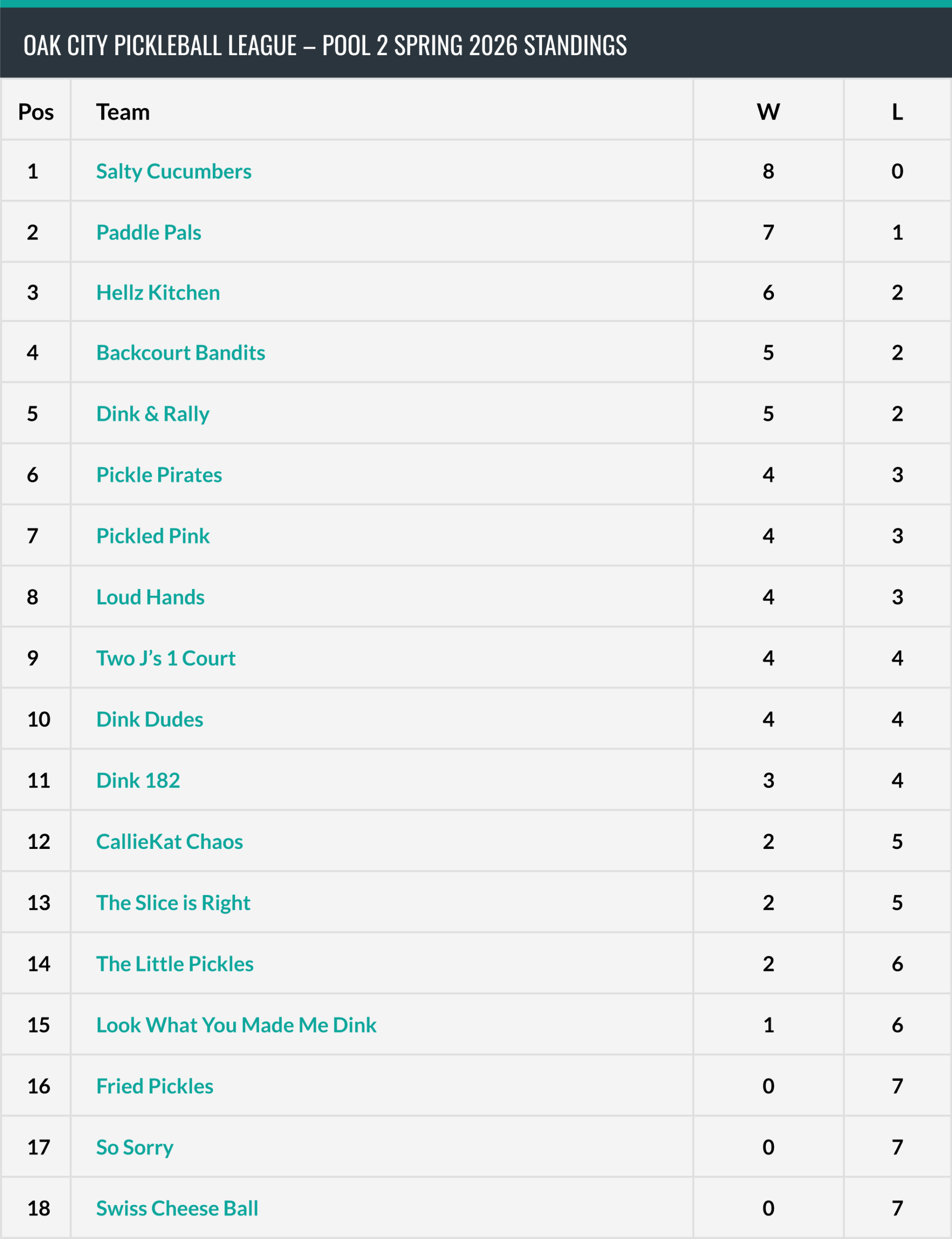Open the Dink & Rally link

(152, 414)
